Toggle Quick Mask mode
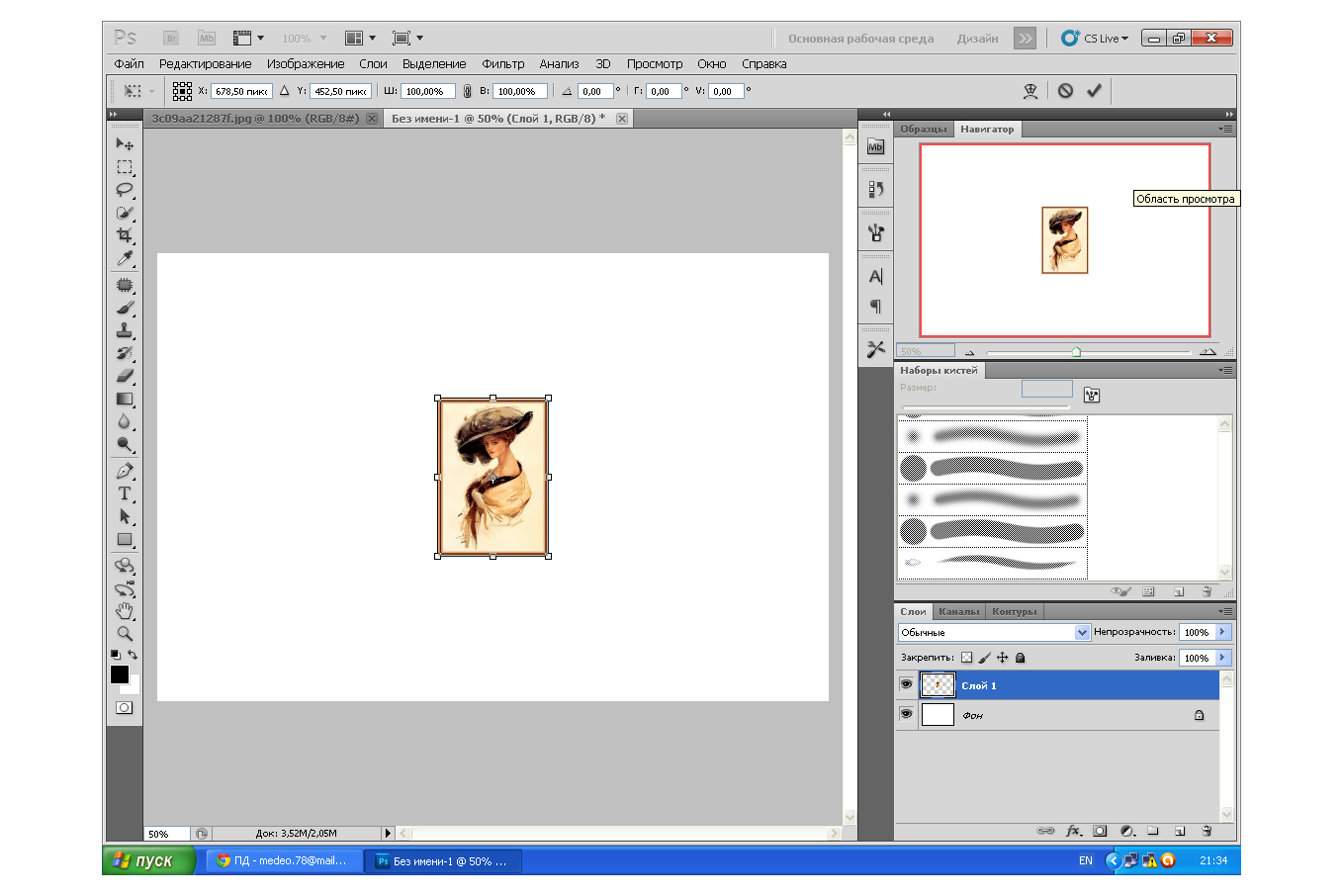This screenshot has height=896, width=1343. (124, 707)
